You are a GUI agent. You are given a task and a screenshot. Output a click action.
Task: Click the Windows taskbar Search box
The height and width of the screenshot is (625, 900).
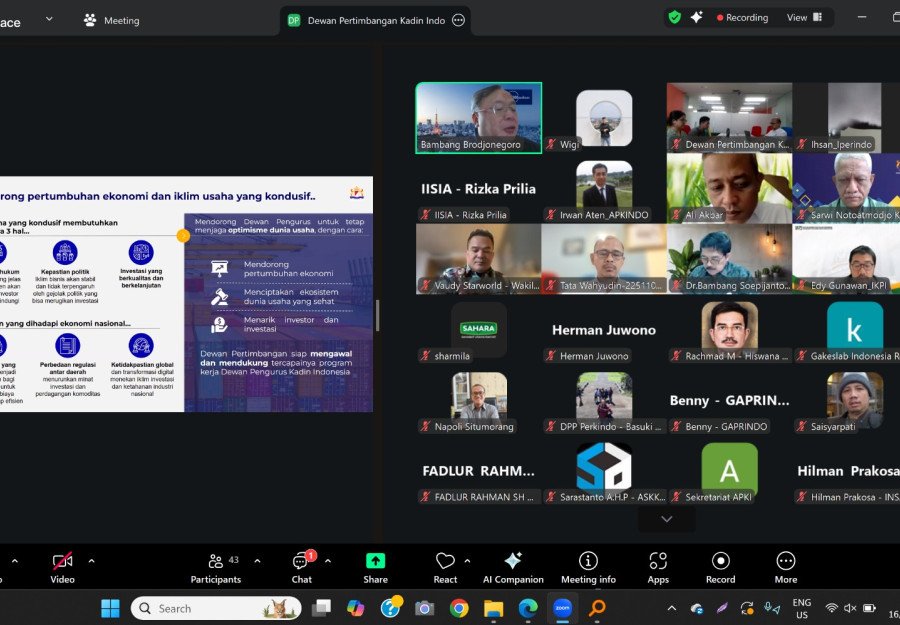click(x=215, y=608)
